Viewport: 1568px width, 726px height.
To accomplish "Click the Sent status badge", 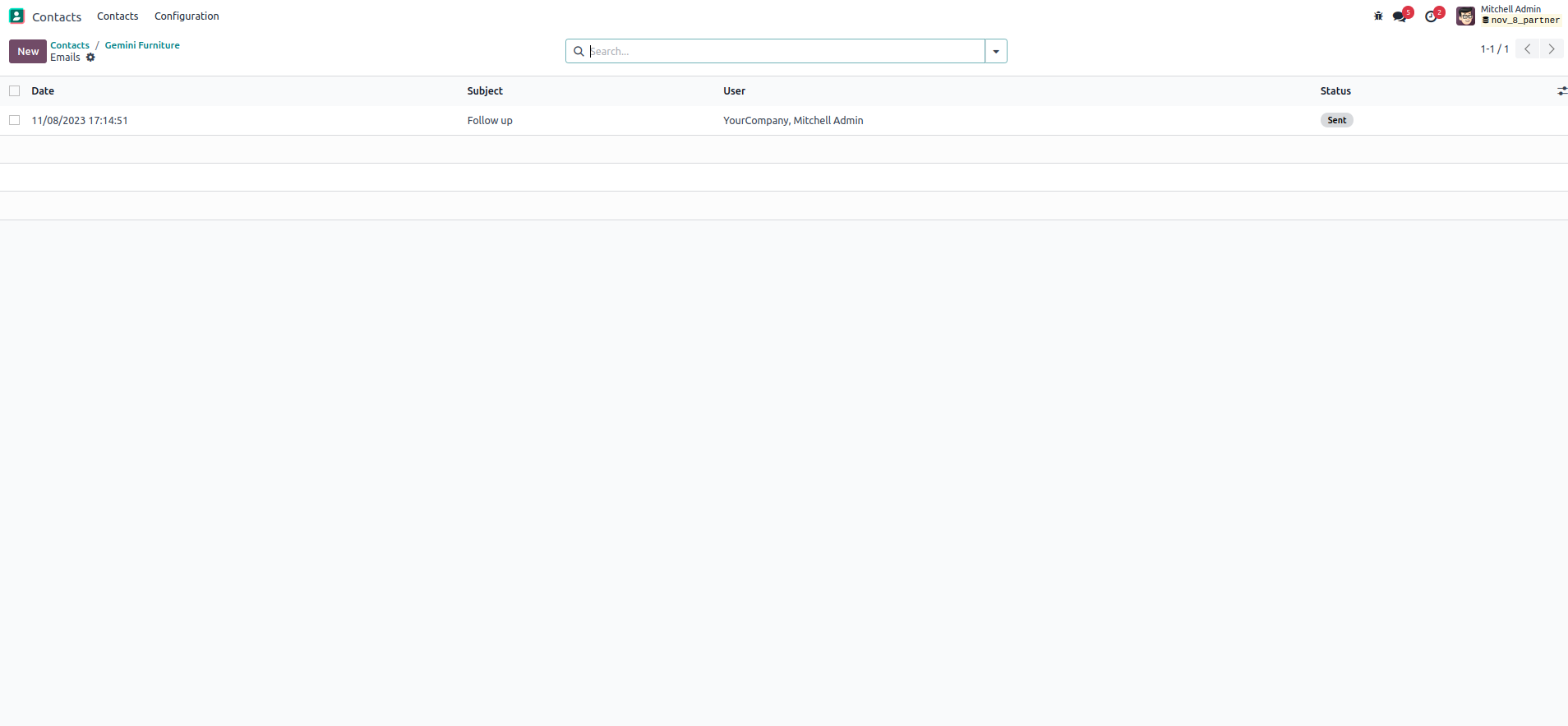I will pyautogui.click(x=1336, y=120).
